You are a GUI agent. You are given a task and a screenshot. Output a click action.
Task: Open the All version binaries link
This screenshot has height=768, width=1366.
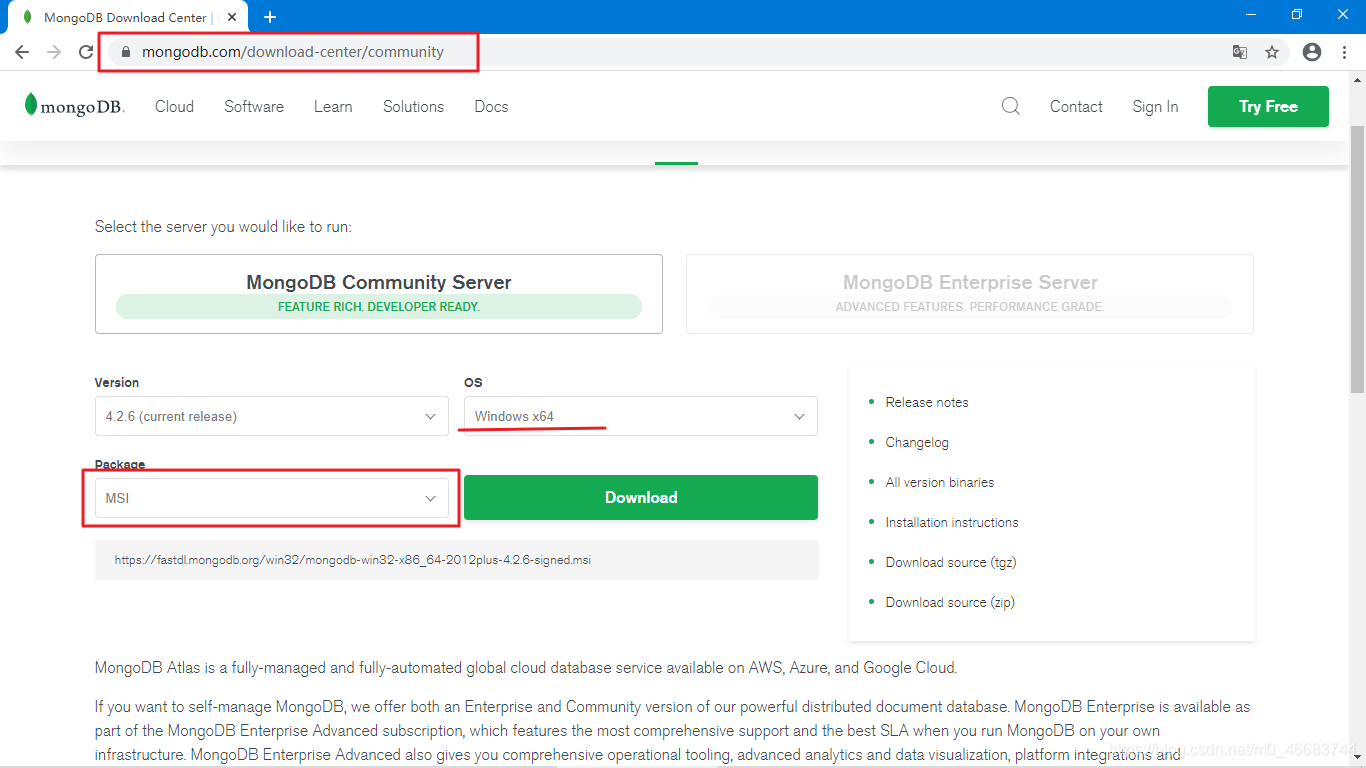pos(940,482)
